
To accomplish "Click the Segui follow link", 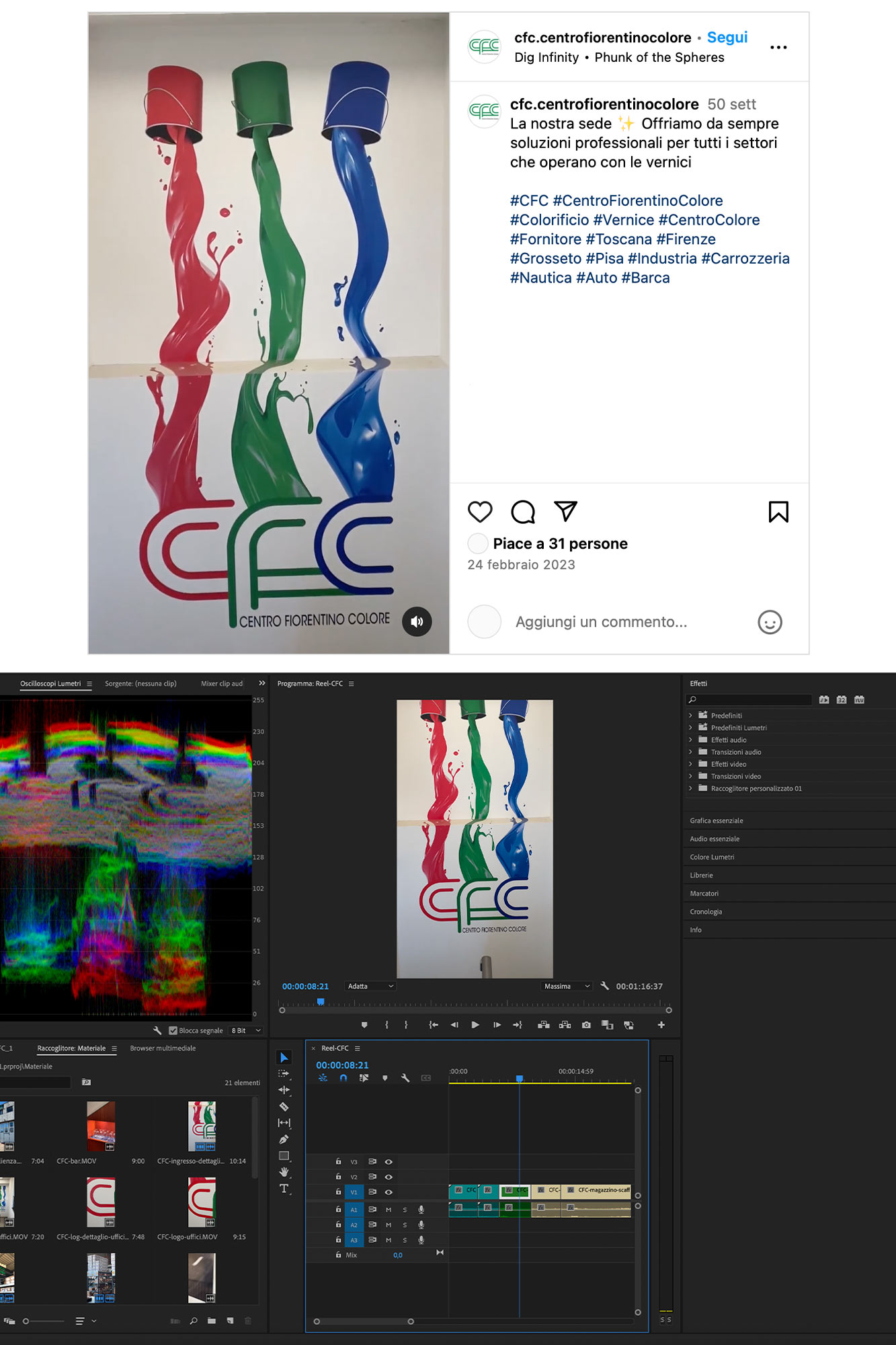I will coord(727,38).
